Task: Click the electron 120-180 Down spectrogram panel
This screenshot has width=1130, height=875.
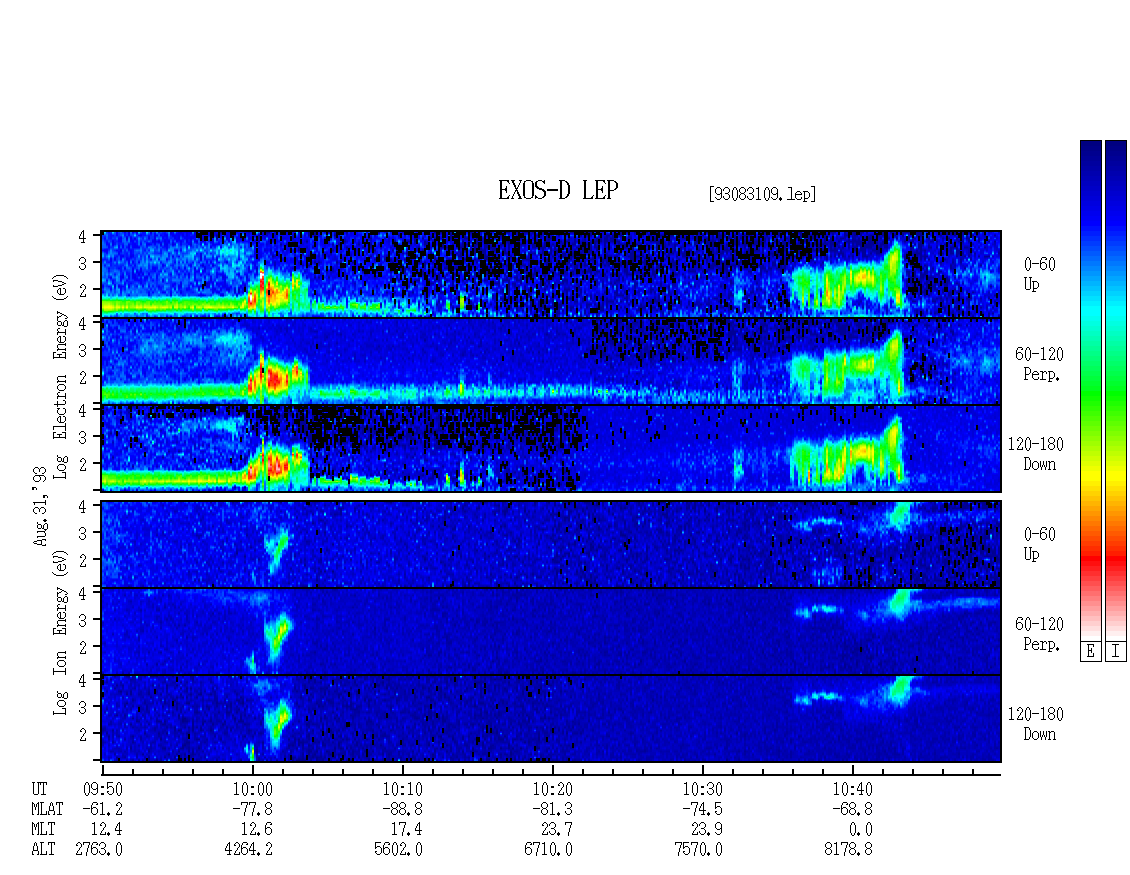Action: point(551,448)
